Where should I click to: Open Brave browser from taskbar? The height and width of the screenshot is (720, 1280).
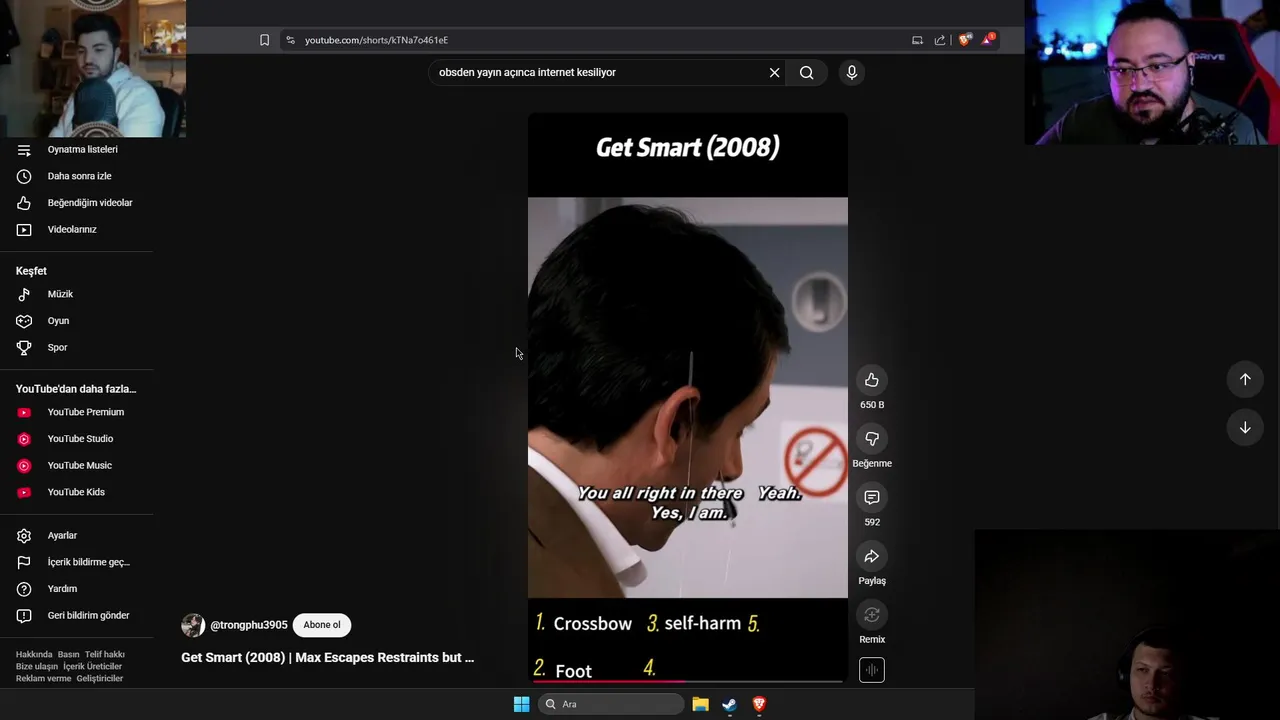pyautogui.click(x=759, y=704)
